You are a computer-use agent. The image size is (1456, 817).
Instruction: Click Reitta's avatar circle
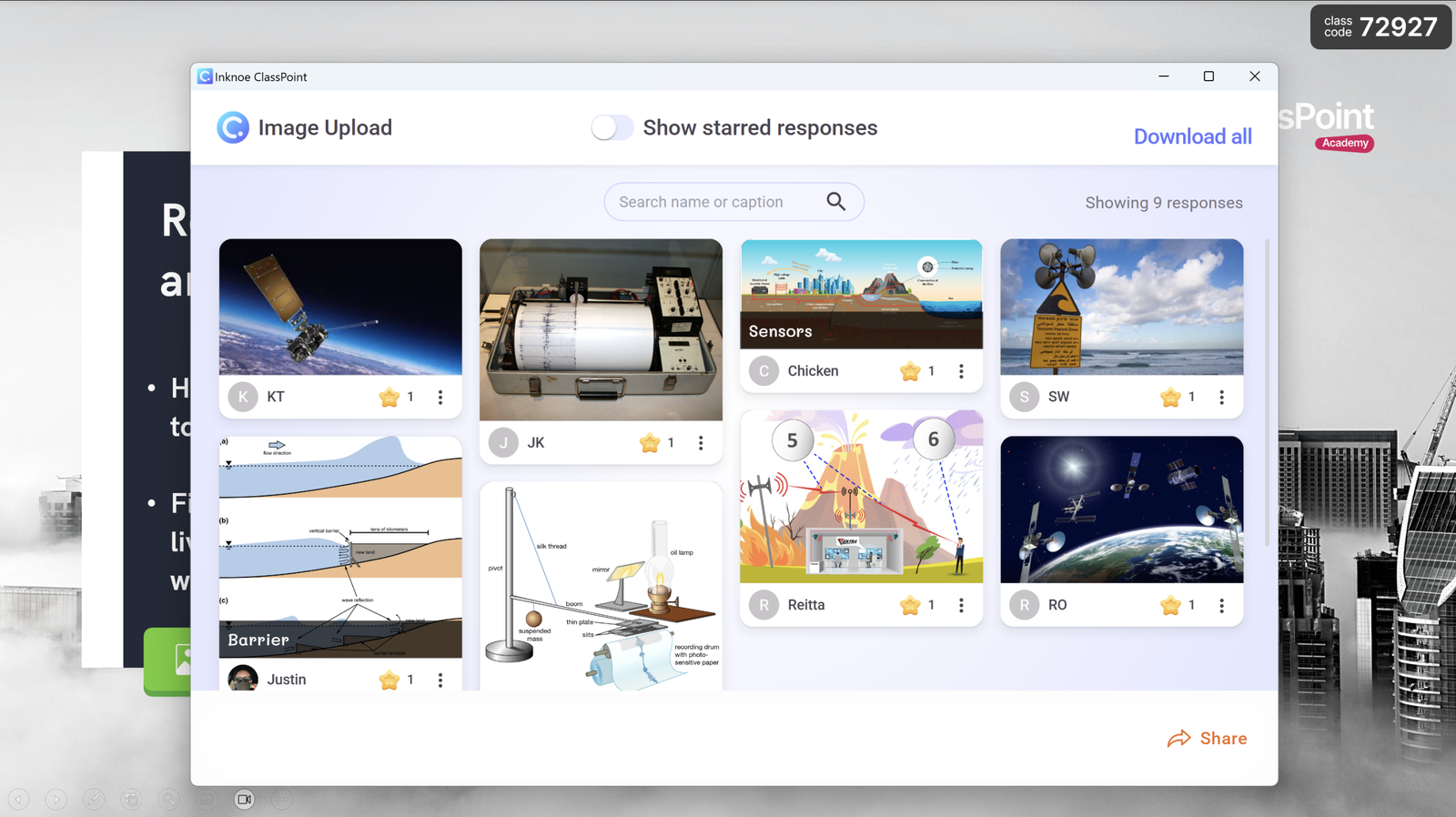point(763,605)
